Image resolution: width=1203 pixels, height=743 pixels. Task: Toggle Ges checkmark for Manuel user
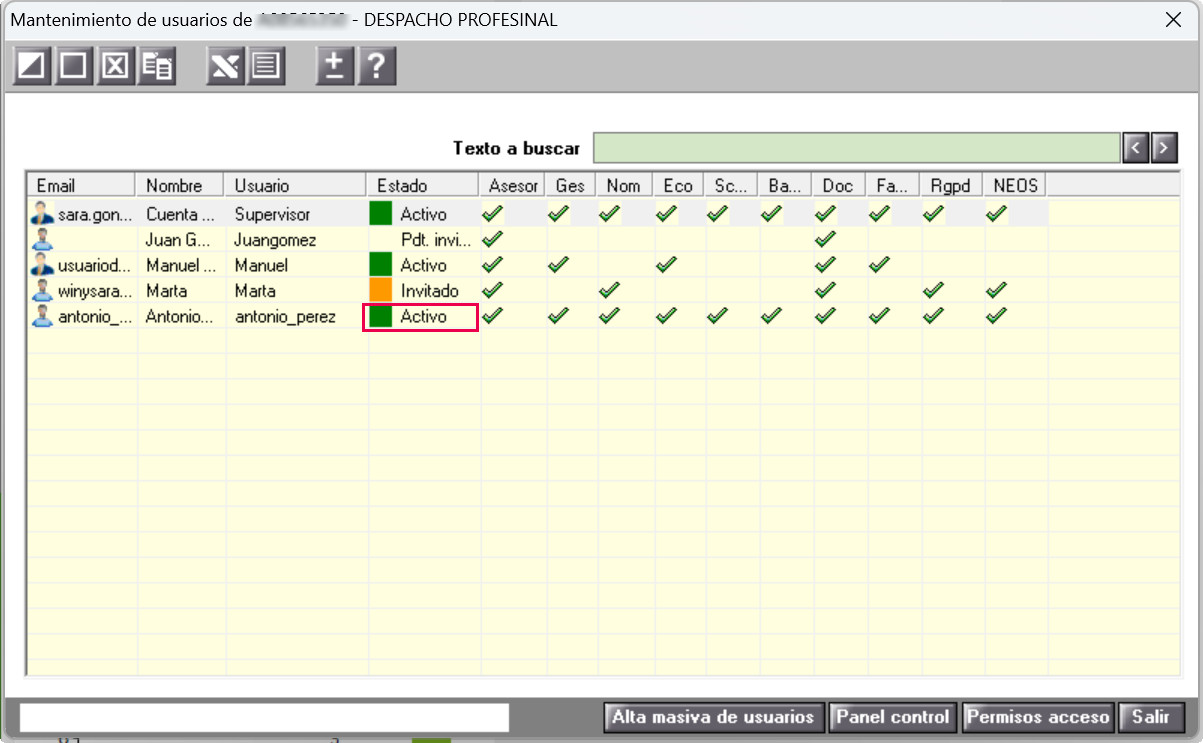tap(559, 265)
